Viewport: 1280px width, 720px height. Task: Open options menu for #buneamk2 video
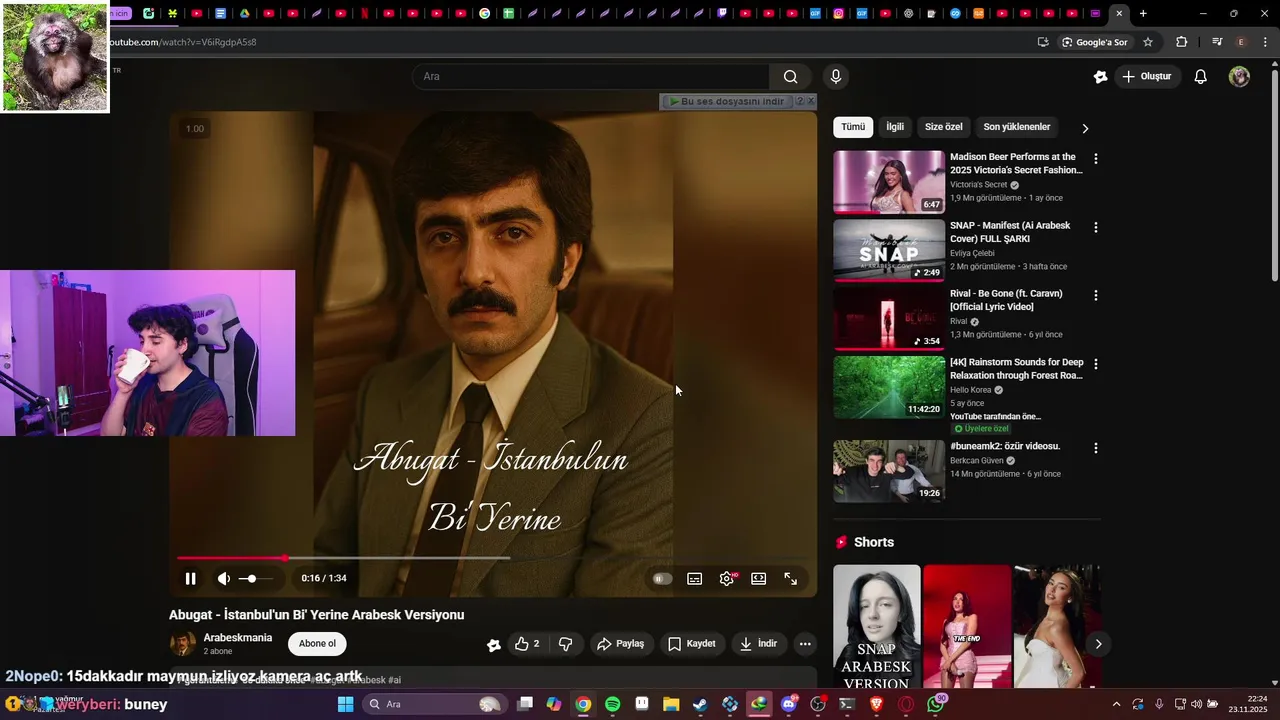point(1096,448)
